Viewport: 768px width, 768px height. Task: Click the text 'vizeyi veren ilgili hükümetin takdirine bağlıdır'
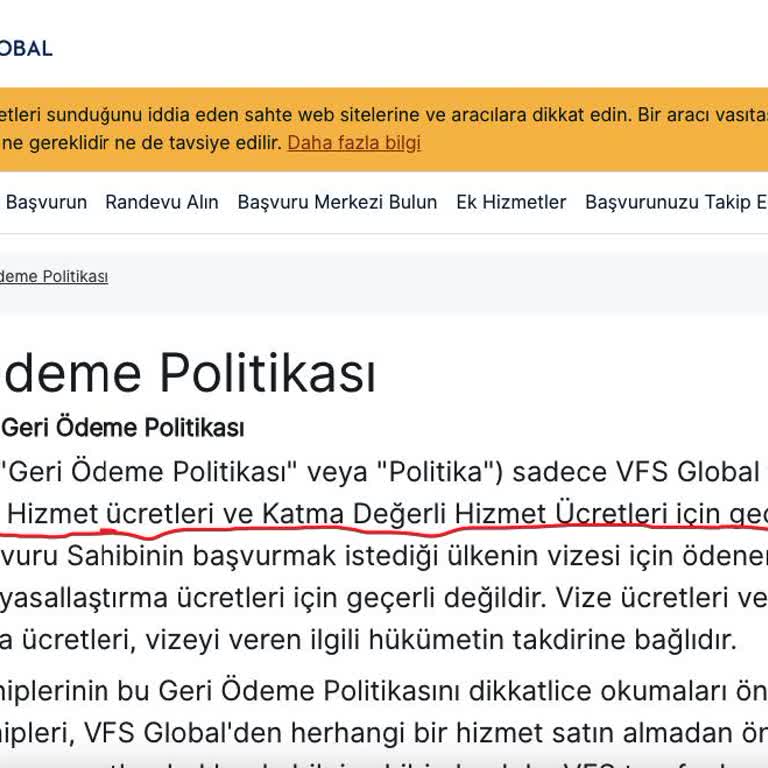(x=441, y=639)
